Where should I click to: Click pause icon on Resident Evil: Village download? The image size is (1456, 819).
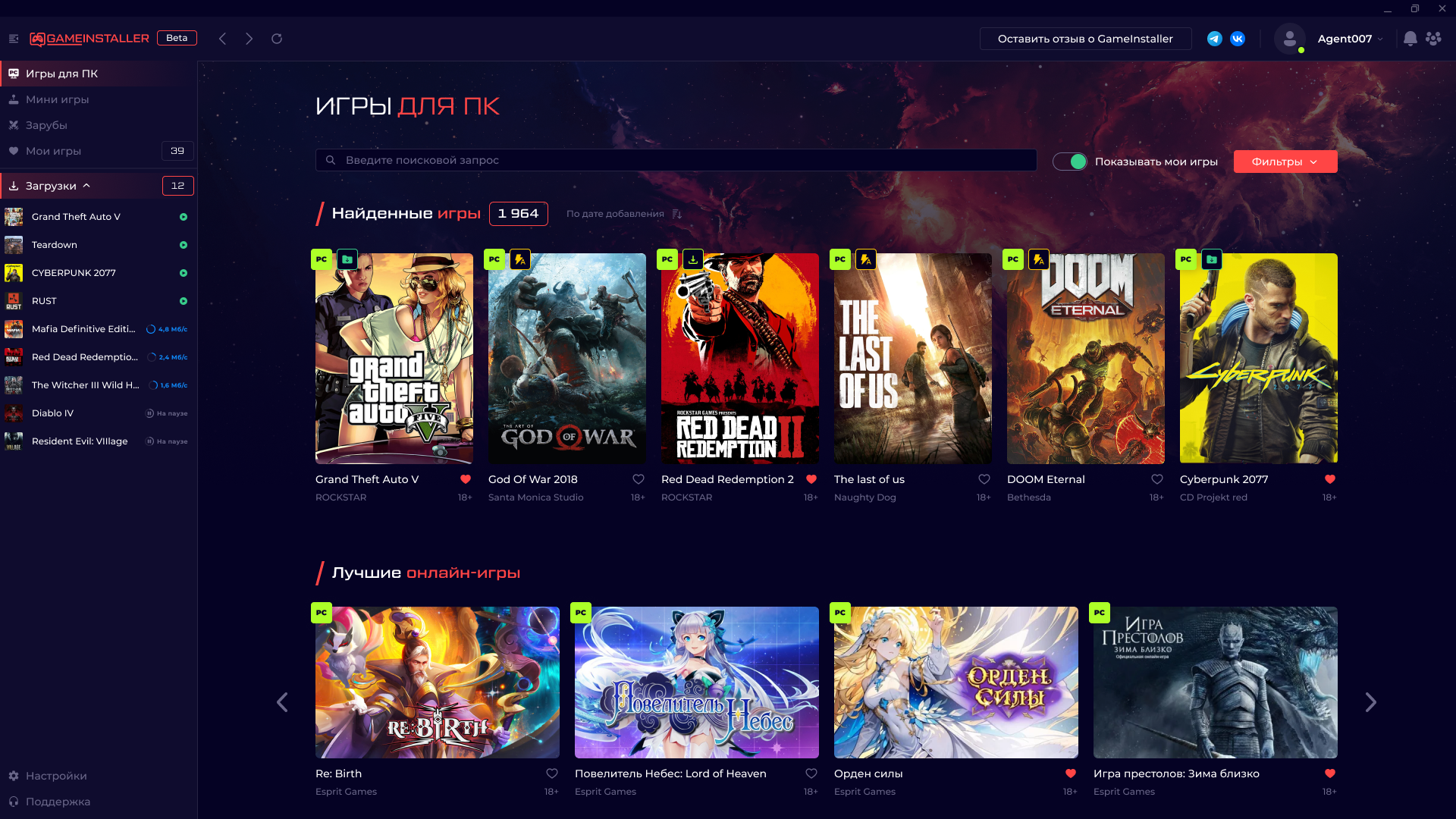pos(150,441)
